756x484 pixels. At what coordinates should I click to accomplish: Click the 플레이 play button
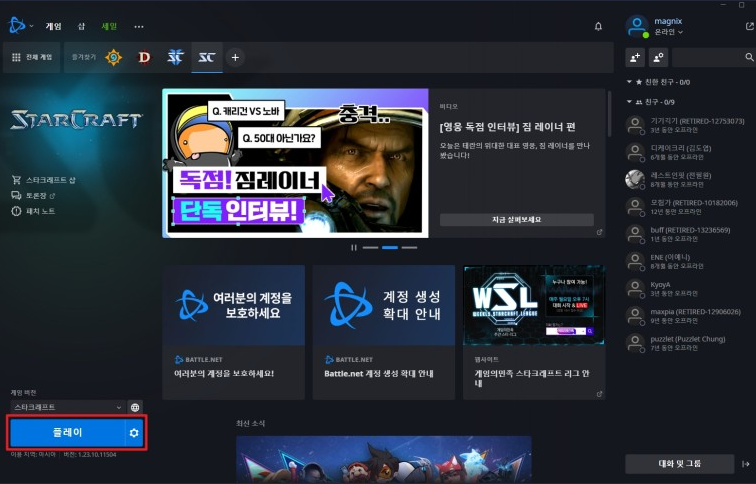click(68, 433)
